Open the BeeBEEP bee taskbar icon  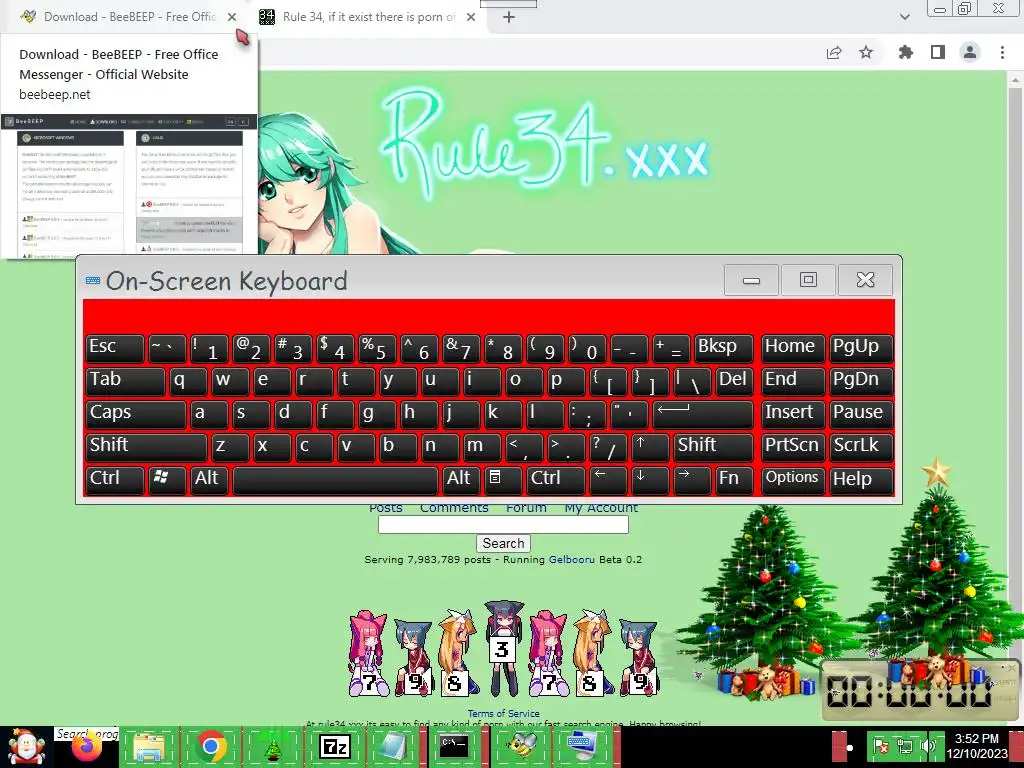tap(521, 747)
